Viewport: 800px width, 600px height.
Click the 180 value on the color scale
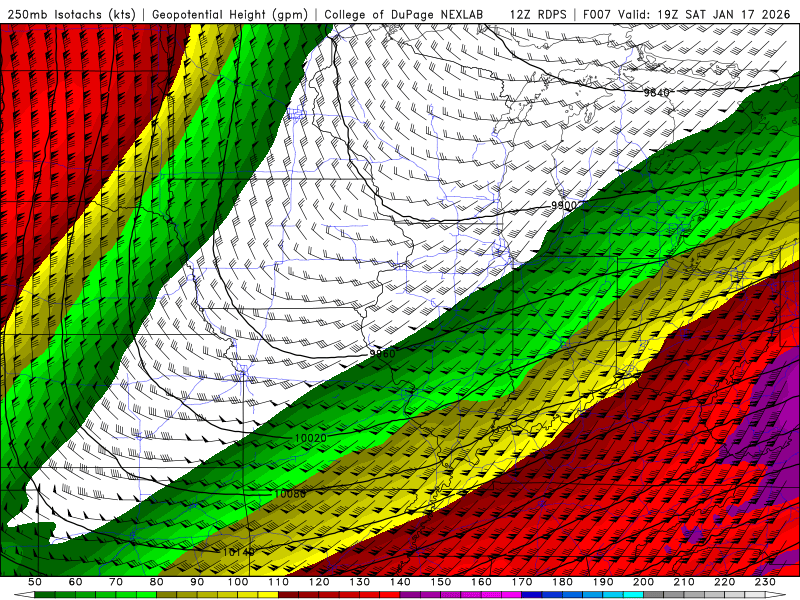click(x=562, y=582)
